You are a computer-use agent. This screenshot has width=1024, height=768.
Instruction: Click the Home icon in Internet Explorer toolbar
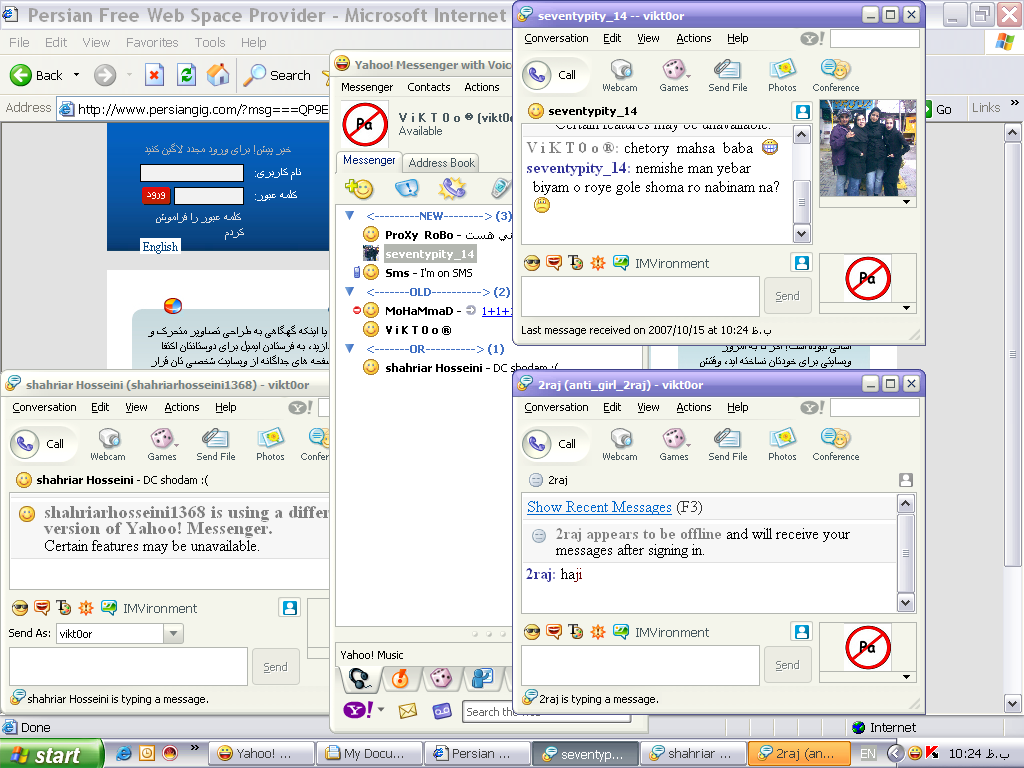pos(218,75)
